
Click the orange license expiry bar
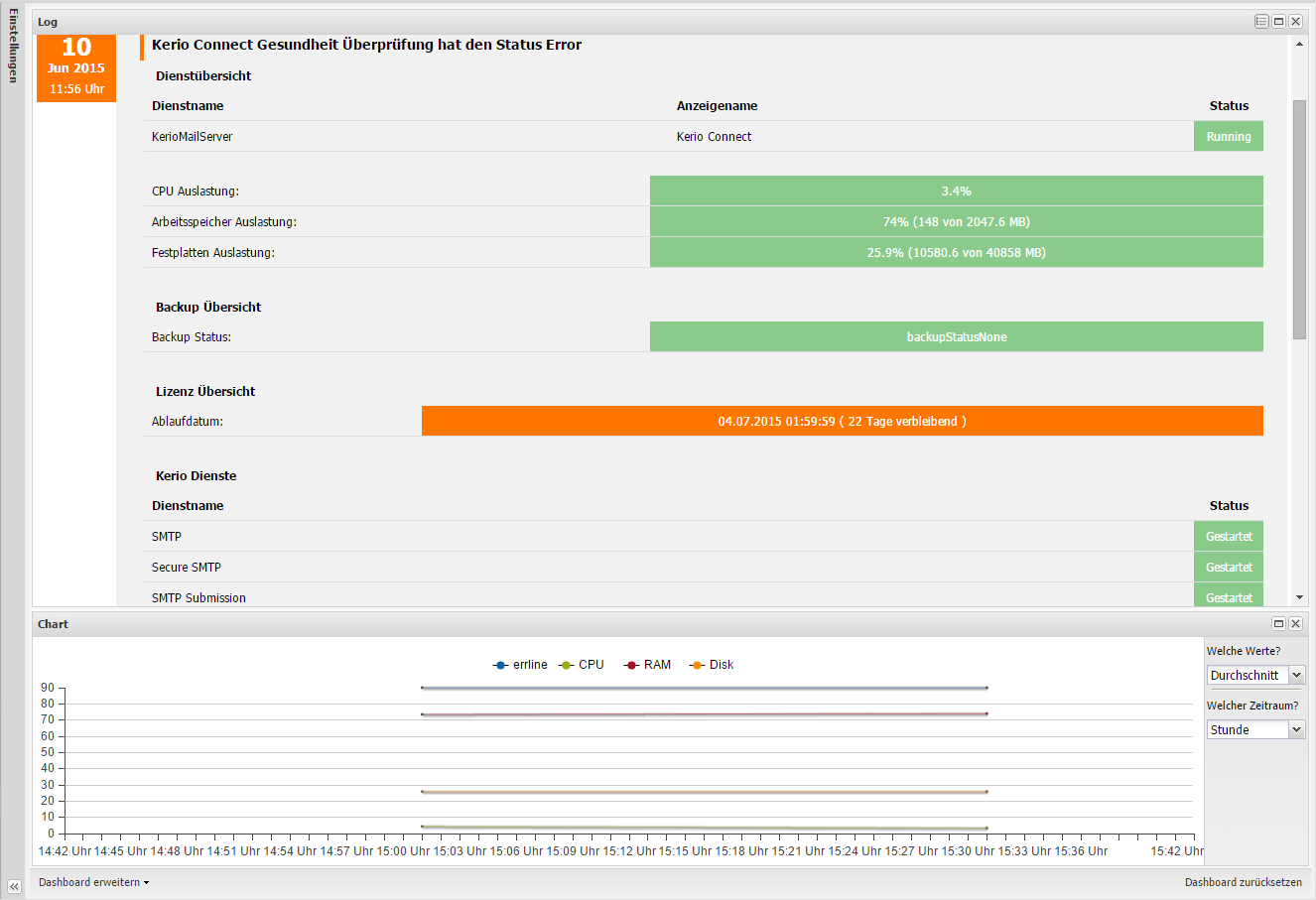pyautogui.click(x=842, y=421)
